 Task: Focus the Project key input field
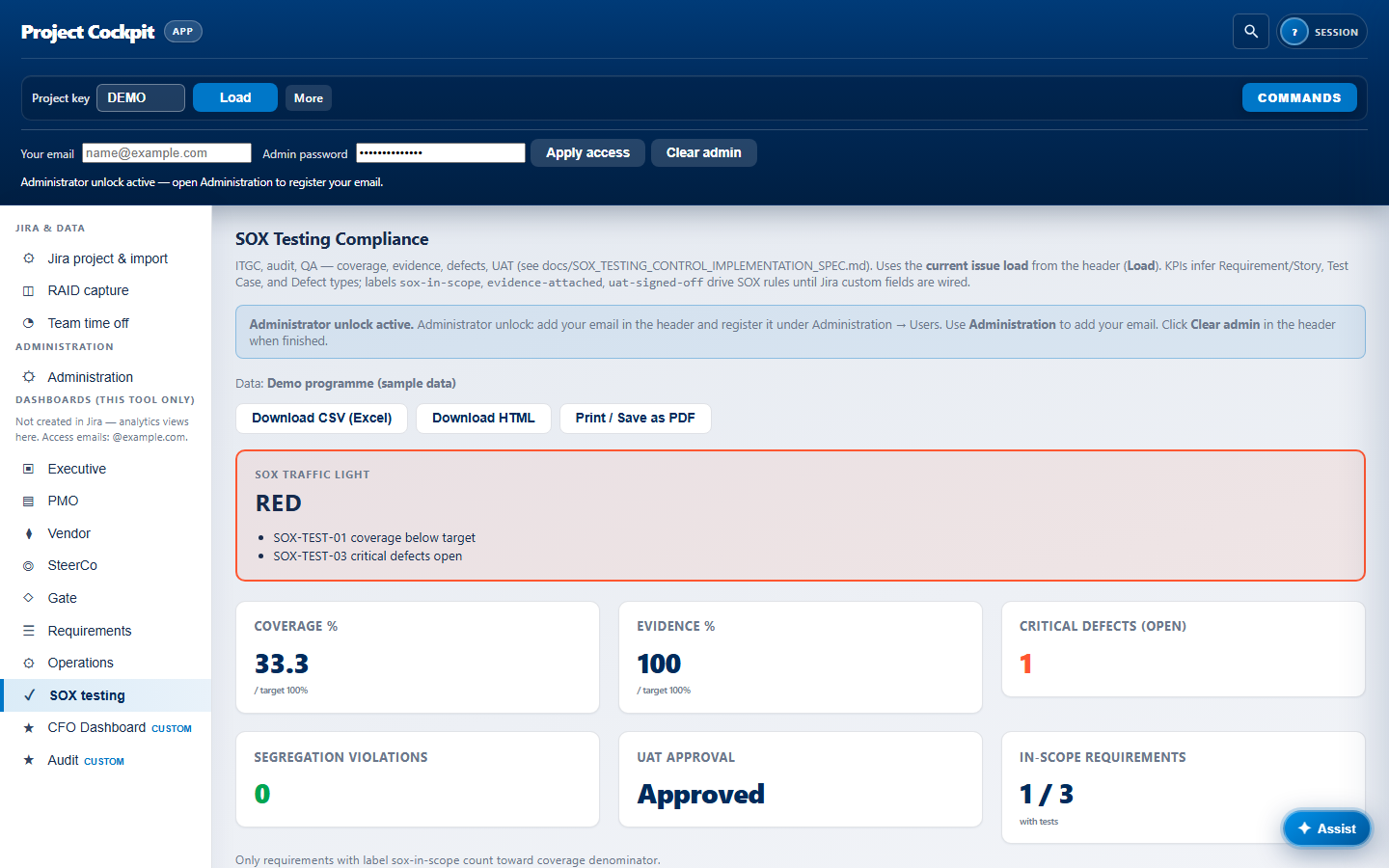click(141, 97)
